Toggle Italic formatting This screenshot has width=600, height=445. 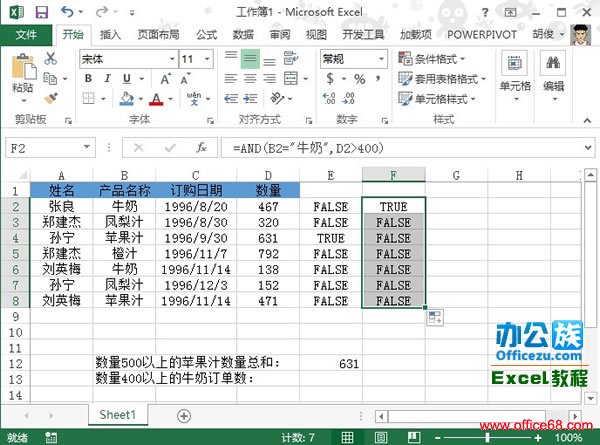[x=108, y=78]
